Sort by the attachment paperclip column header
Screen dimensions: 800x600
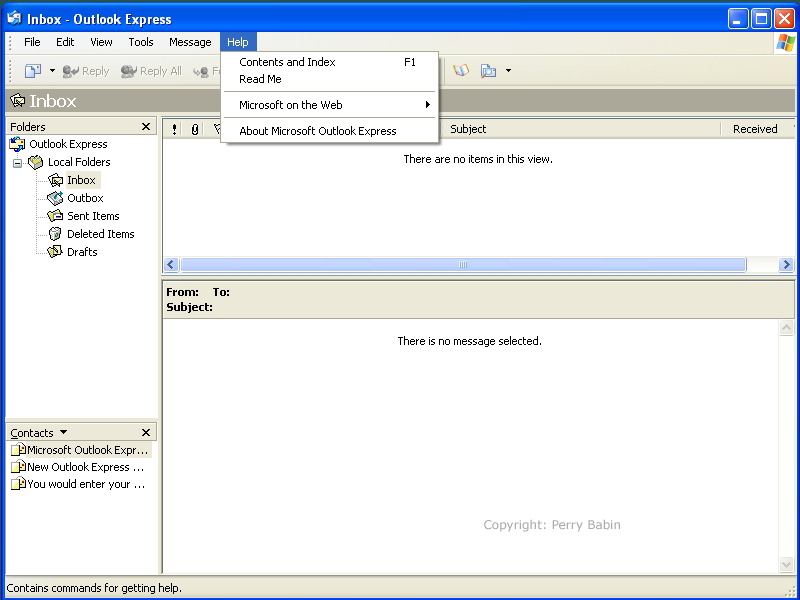[x=195, y=129]
